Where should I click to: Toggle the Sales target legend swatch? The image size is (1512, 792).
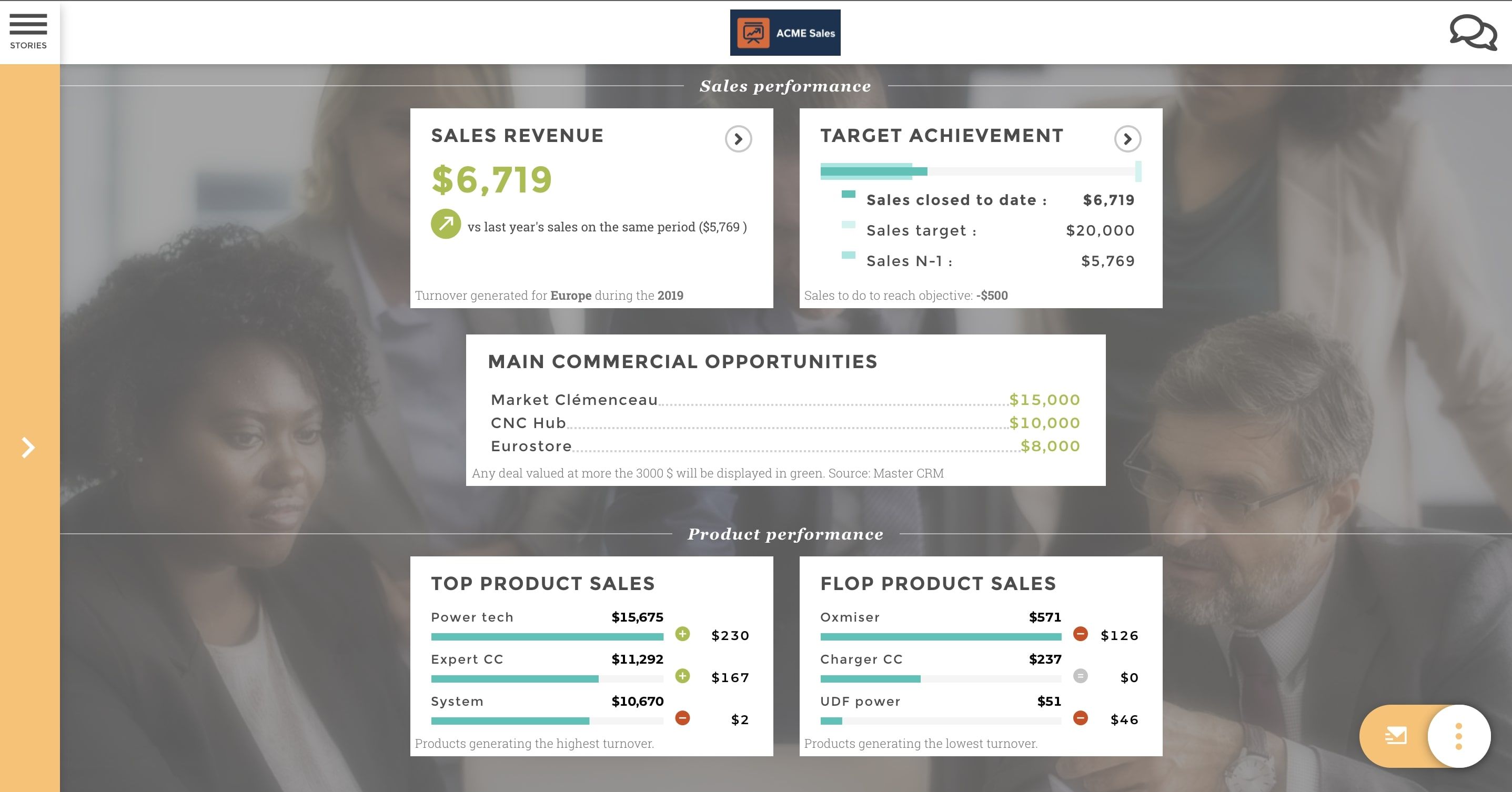click(x=849, y=224)
